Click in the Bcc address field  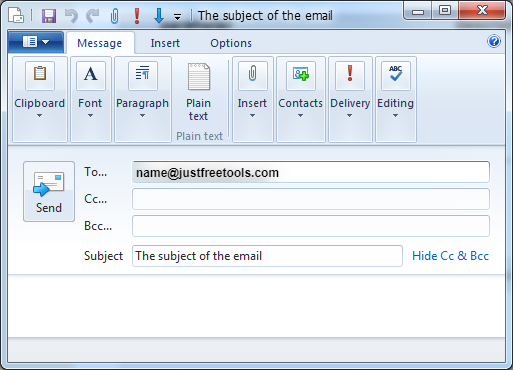click(311, 226)
